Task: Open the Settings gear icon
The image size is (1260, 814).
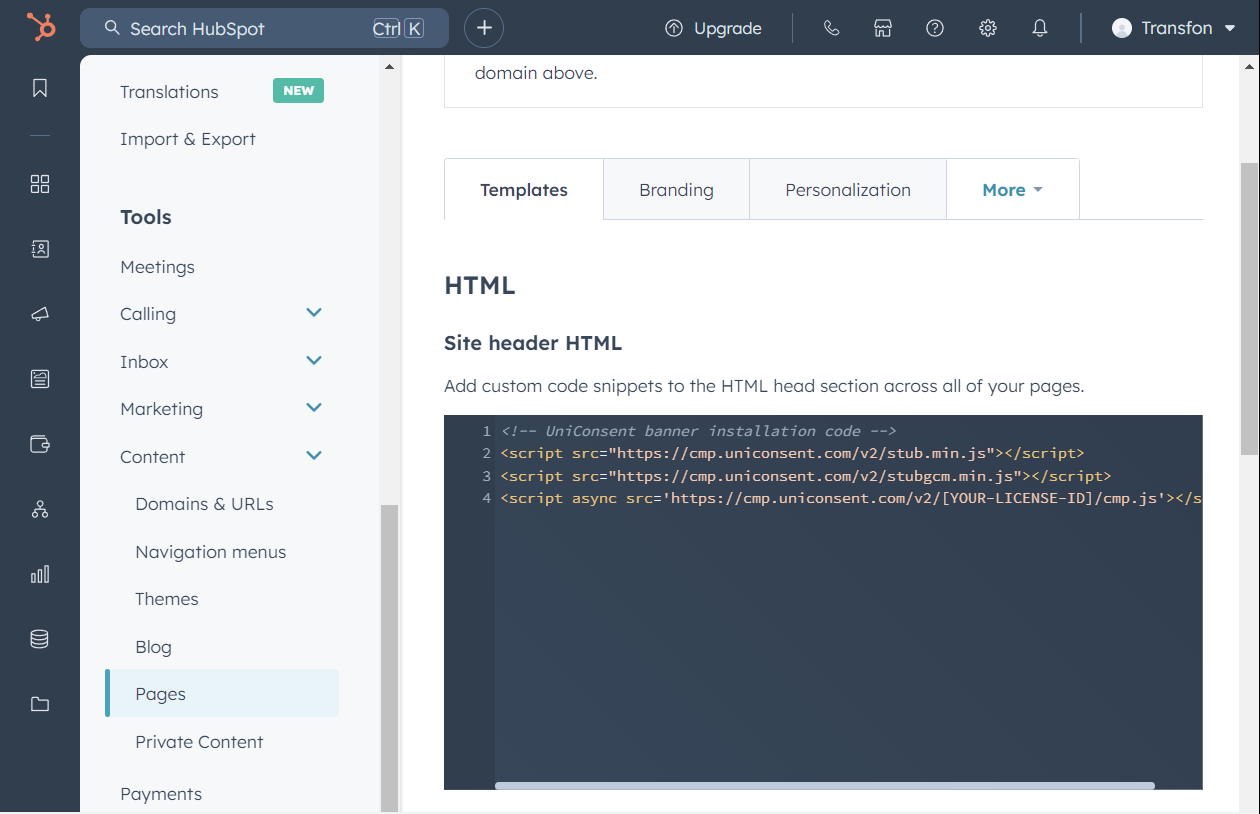Action: pos(988,28)
